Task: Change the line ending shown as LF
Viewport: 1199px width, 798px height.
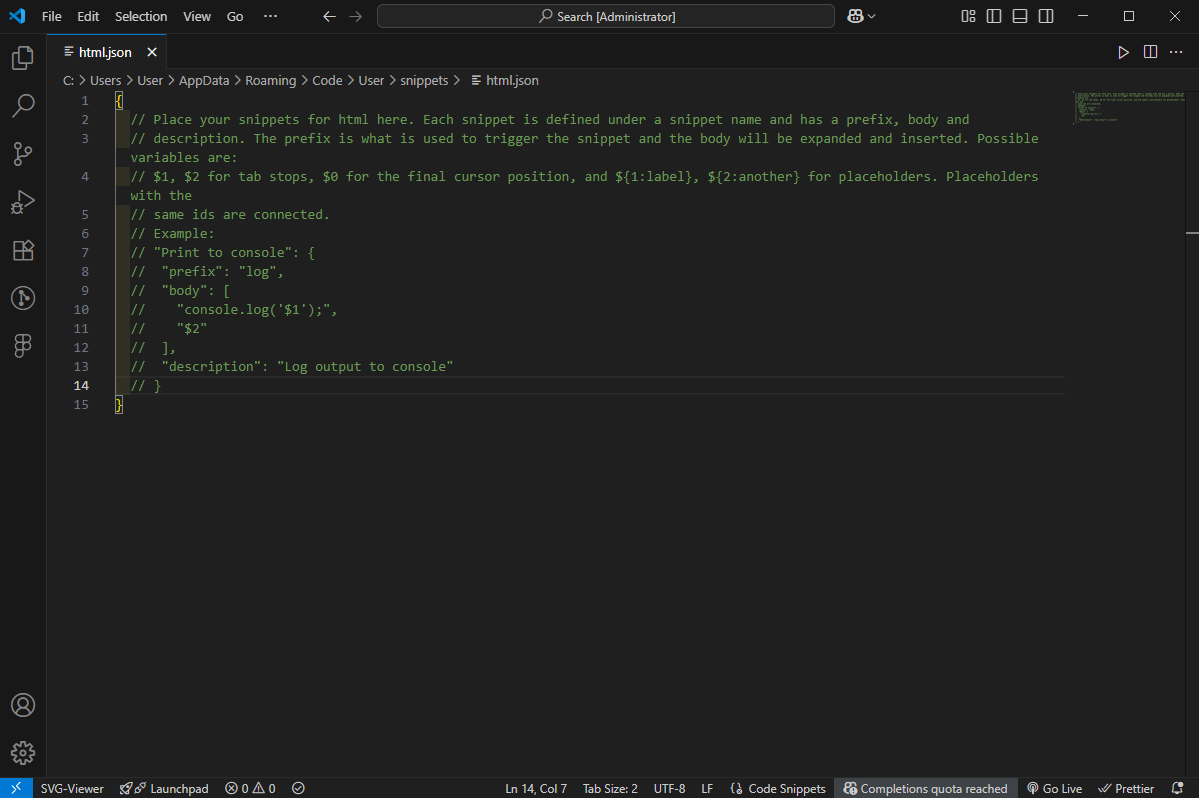Action: 707,788
